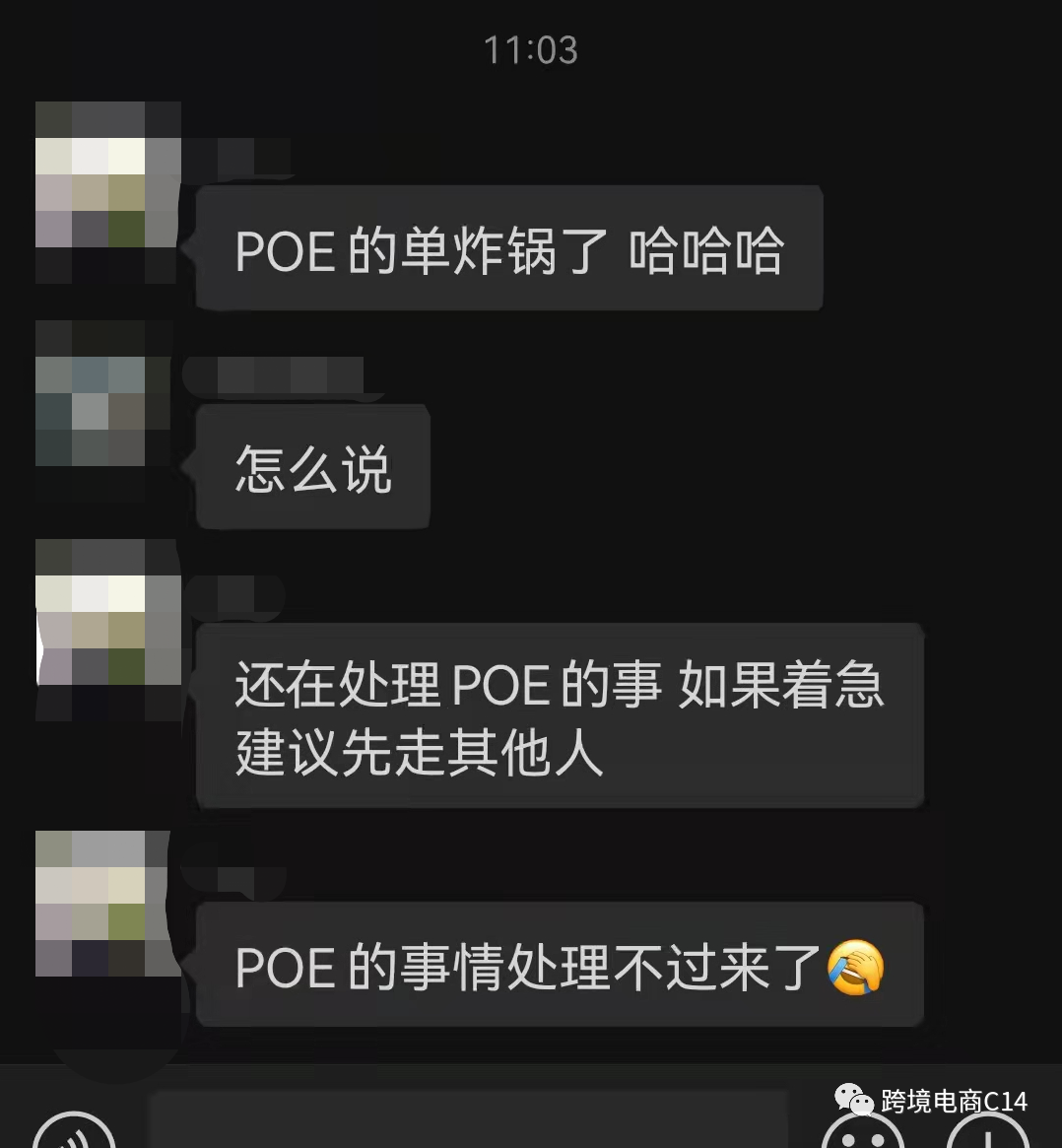
Task: Tap the crying-laughing emoji in last message
Action: pyautogui.click(x=855, y=967)
